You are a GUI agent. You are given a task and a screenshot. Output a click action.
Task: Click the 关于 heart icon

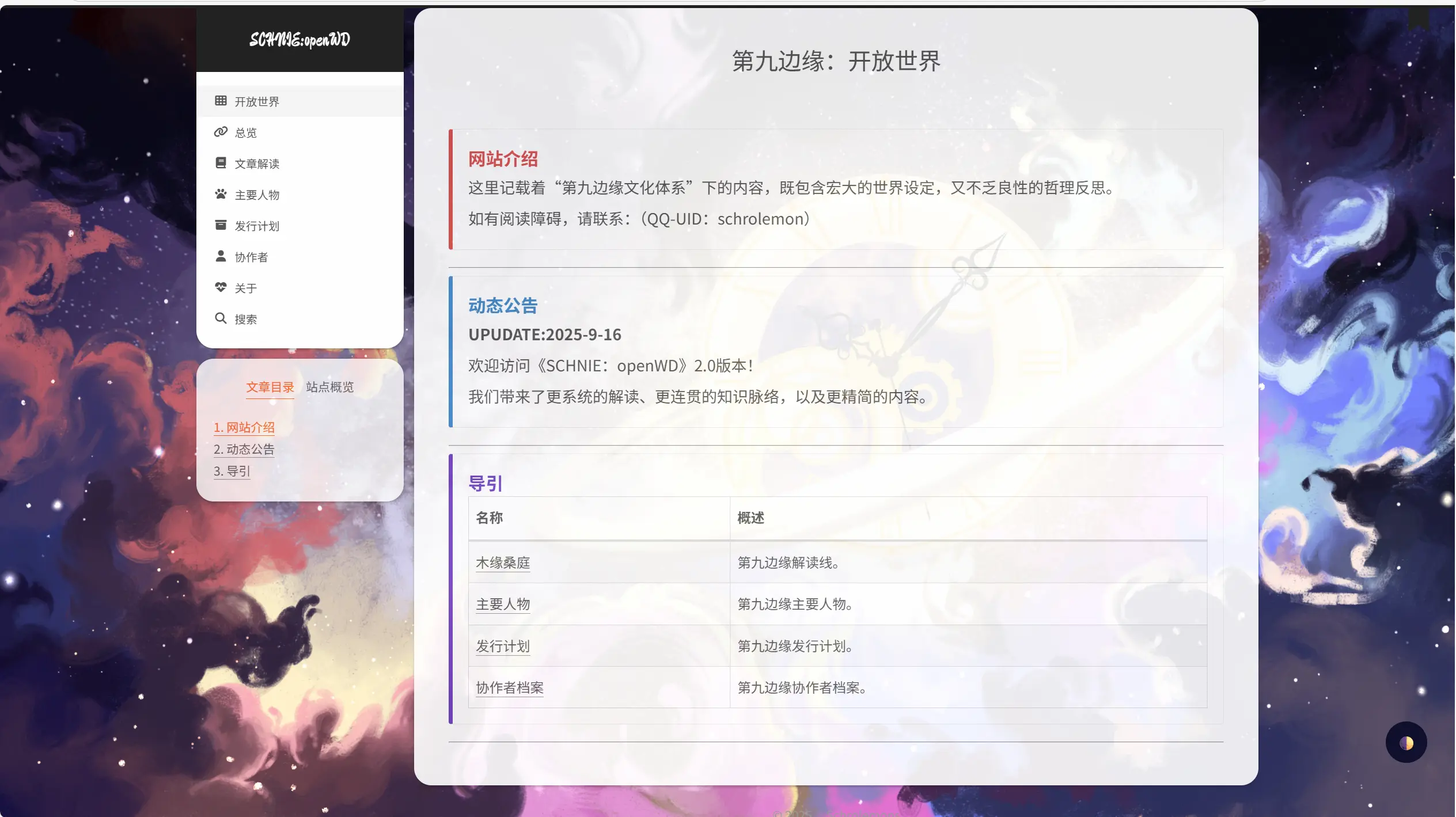[x=221, y=287]
